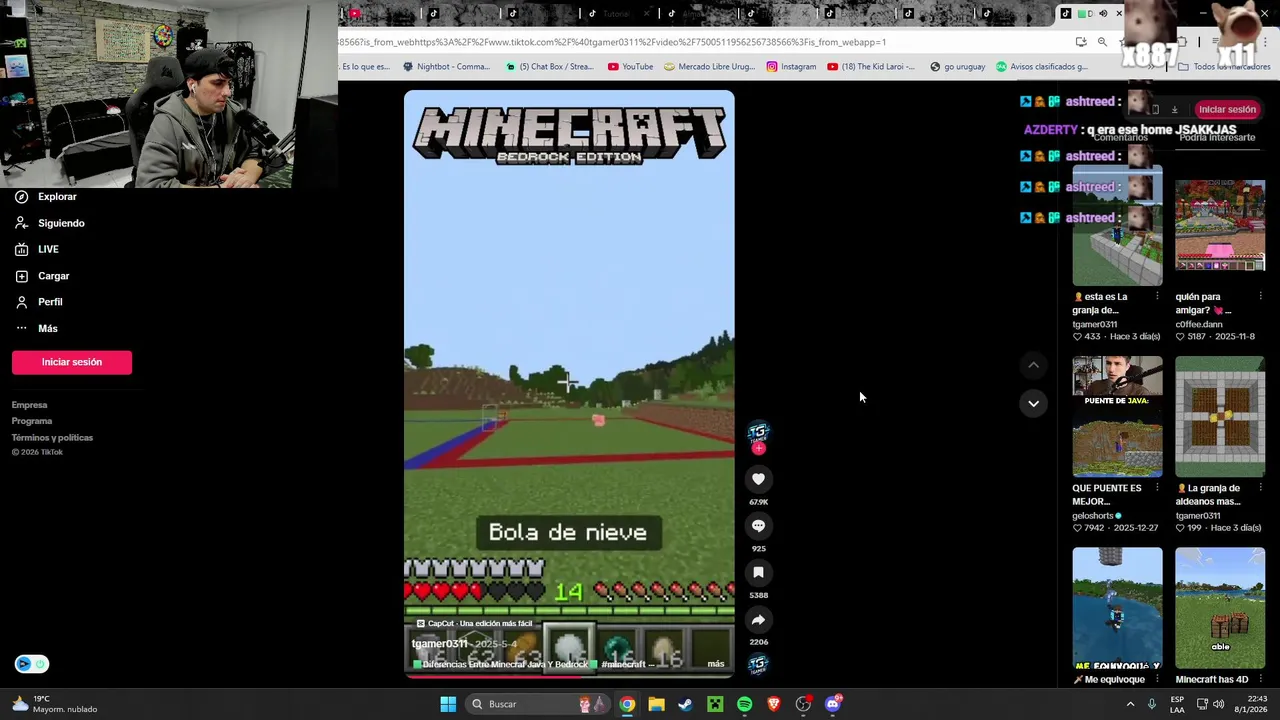Open Chrome from the taskbar
Screen dimensions: 1280x720
click(627, 704)
